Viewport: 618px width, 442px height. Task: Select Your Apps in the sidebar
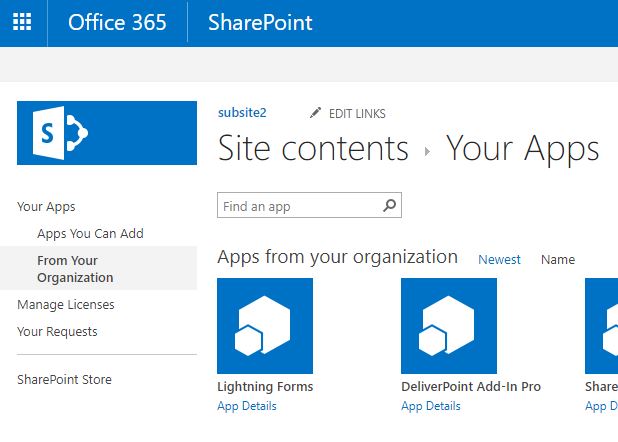pos(46,207)
